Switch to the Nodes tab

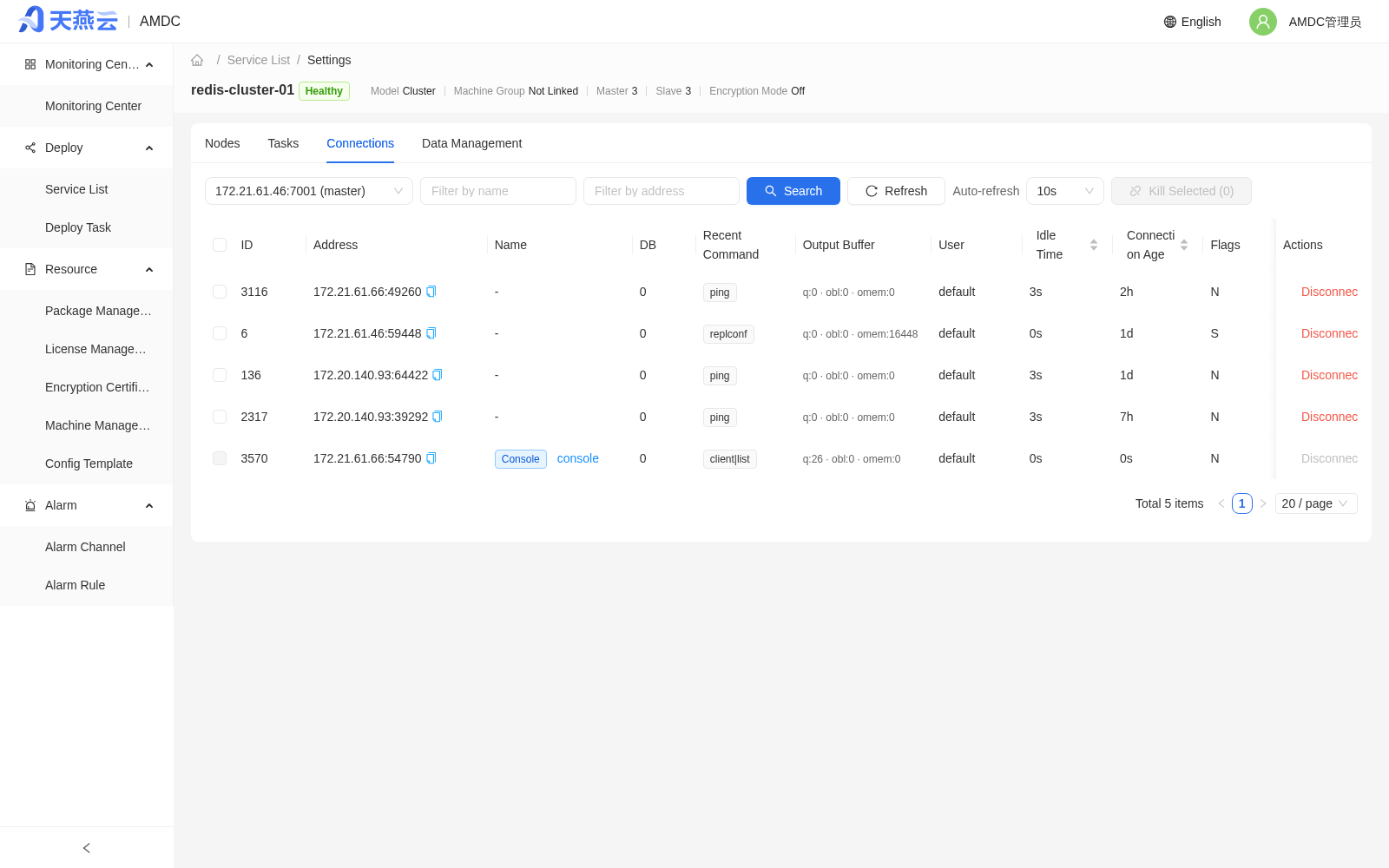coord(222,143)
